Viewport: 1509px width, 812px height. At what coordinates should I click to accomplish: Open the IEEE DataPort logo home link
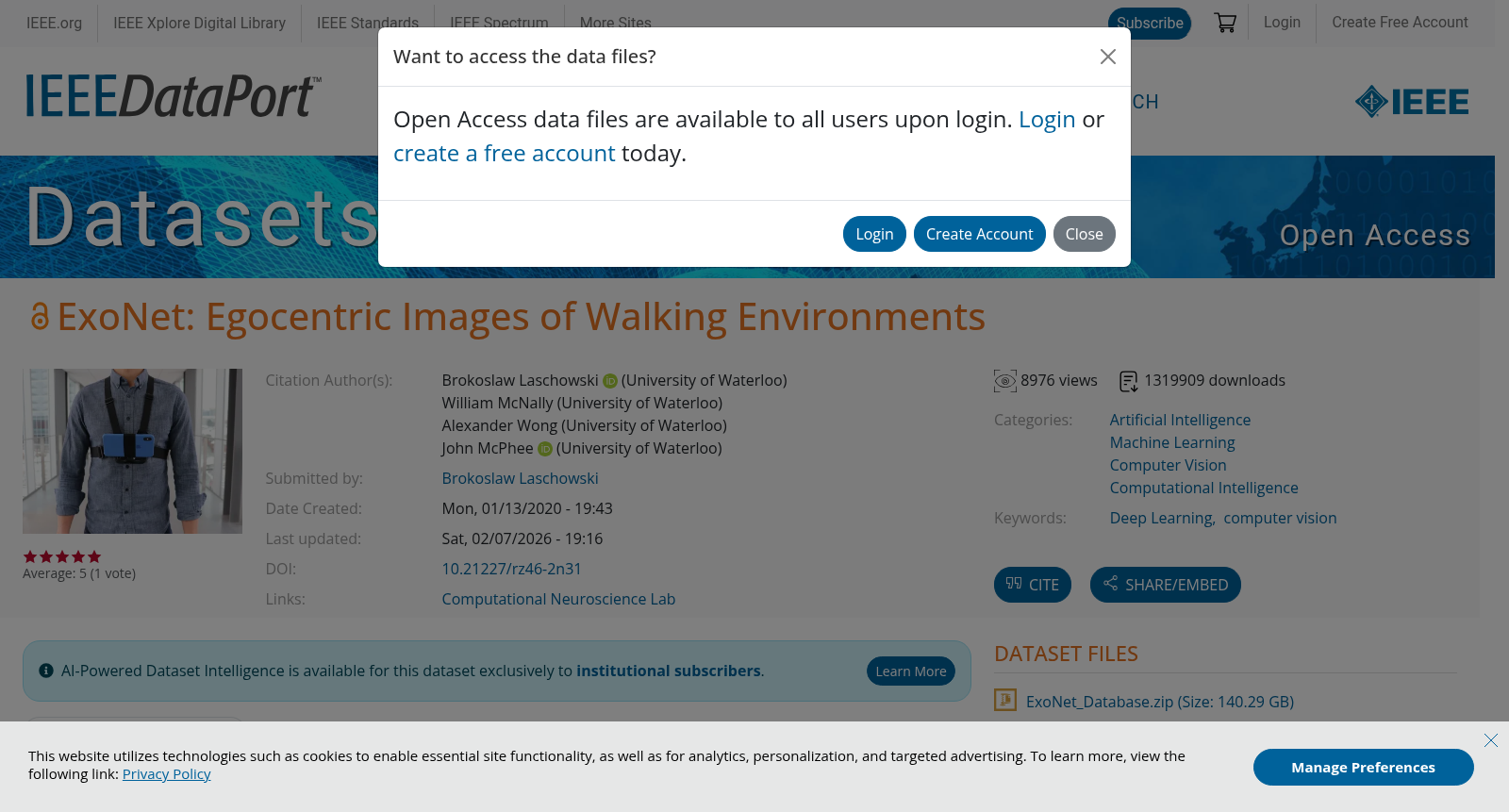[174, 96]
